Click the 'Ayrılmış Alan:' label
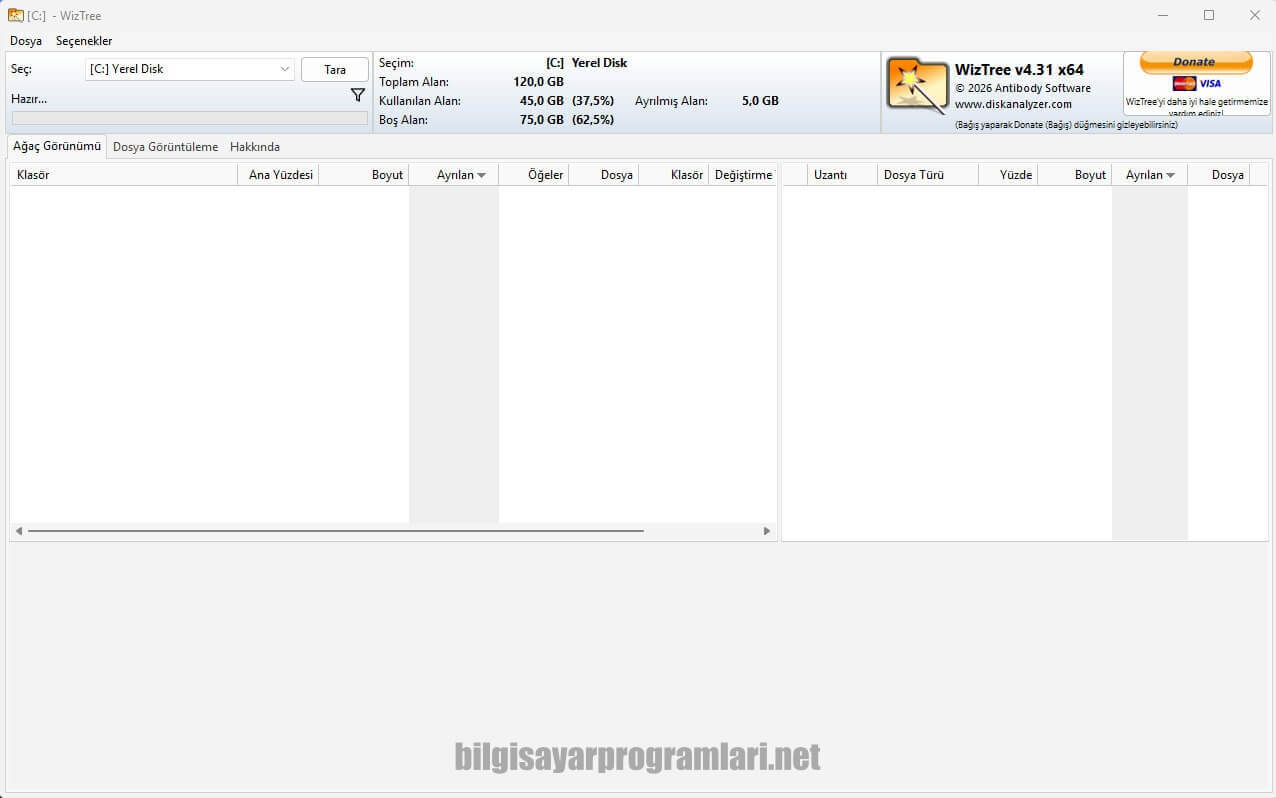The width and height of the screenshot is (1276, 798). tap(671, 101)
